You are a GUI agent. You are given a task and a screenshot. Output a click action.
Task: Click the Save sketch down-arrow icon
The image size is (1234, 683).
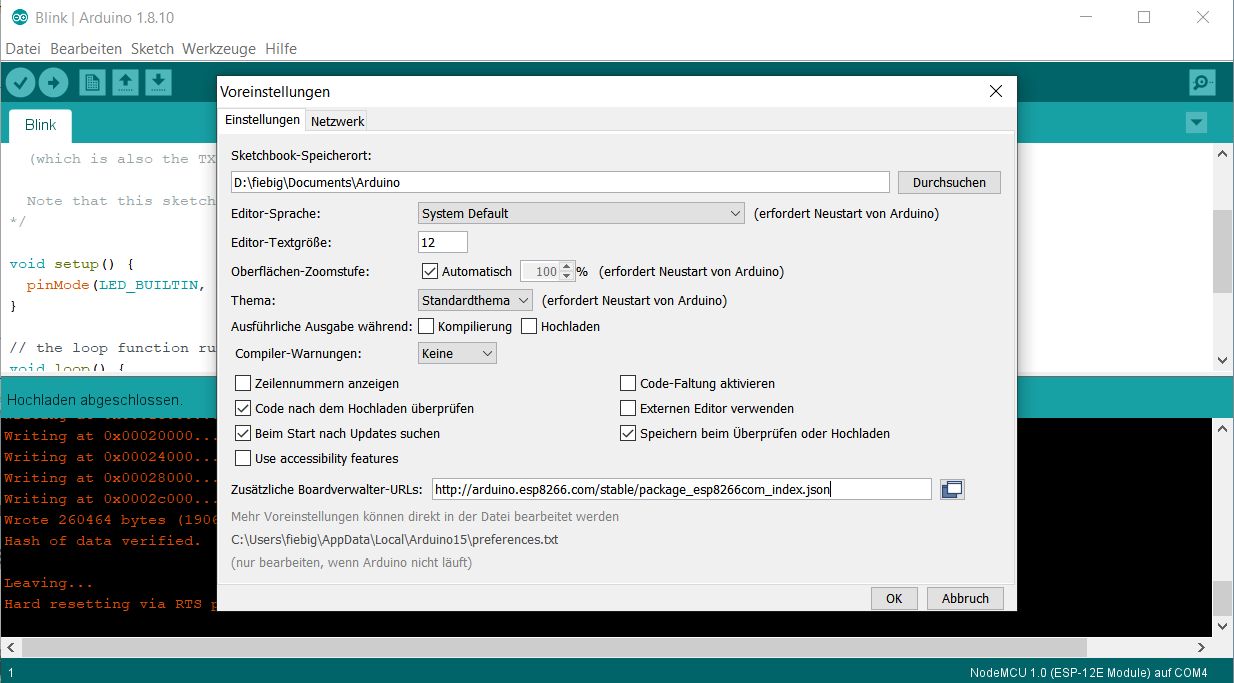tap(158, 82)
